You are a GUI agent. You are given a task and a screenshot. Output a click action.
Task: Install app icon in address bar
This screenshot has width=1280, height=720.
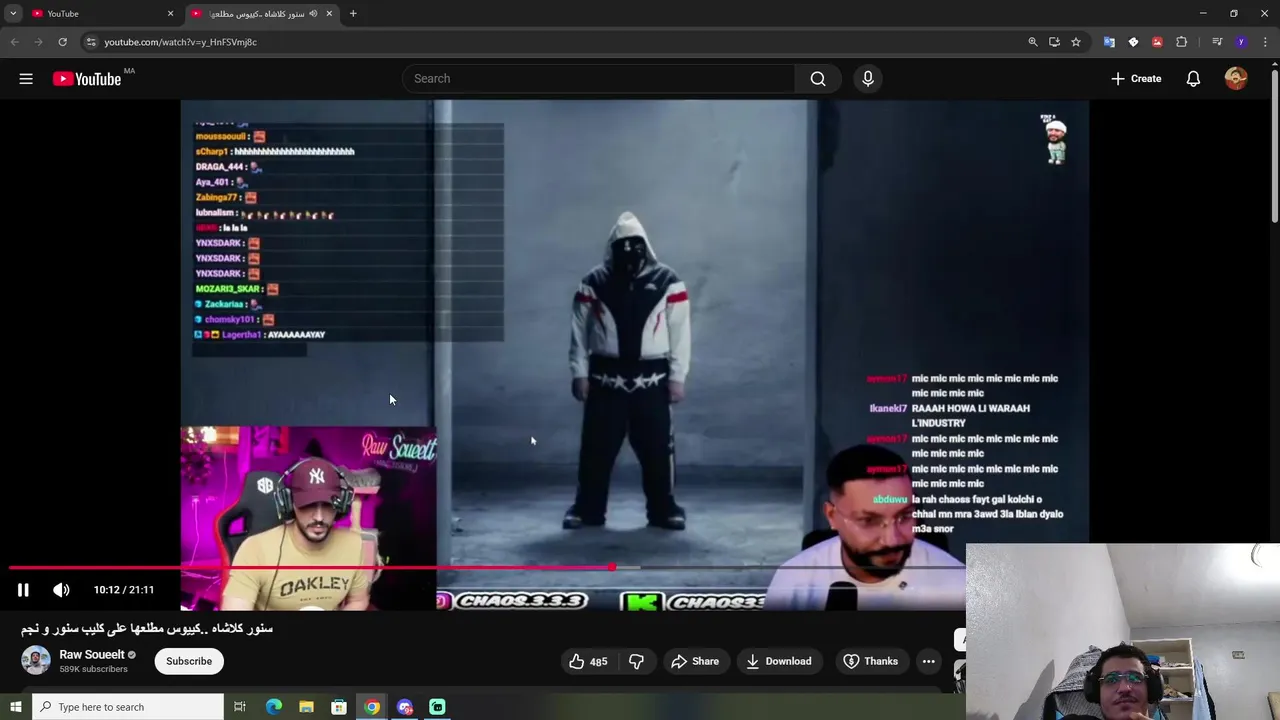(x=1054, y=42)
